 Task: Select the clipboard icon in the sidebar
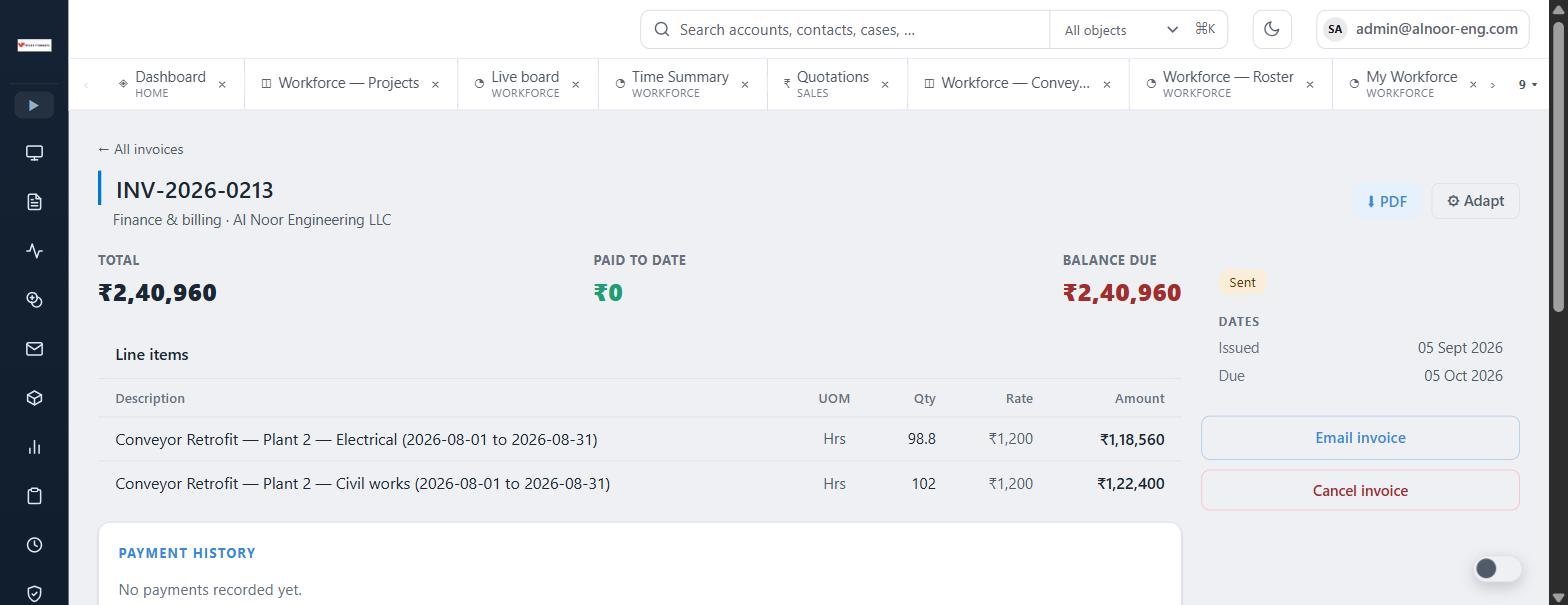coord(34,496)
